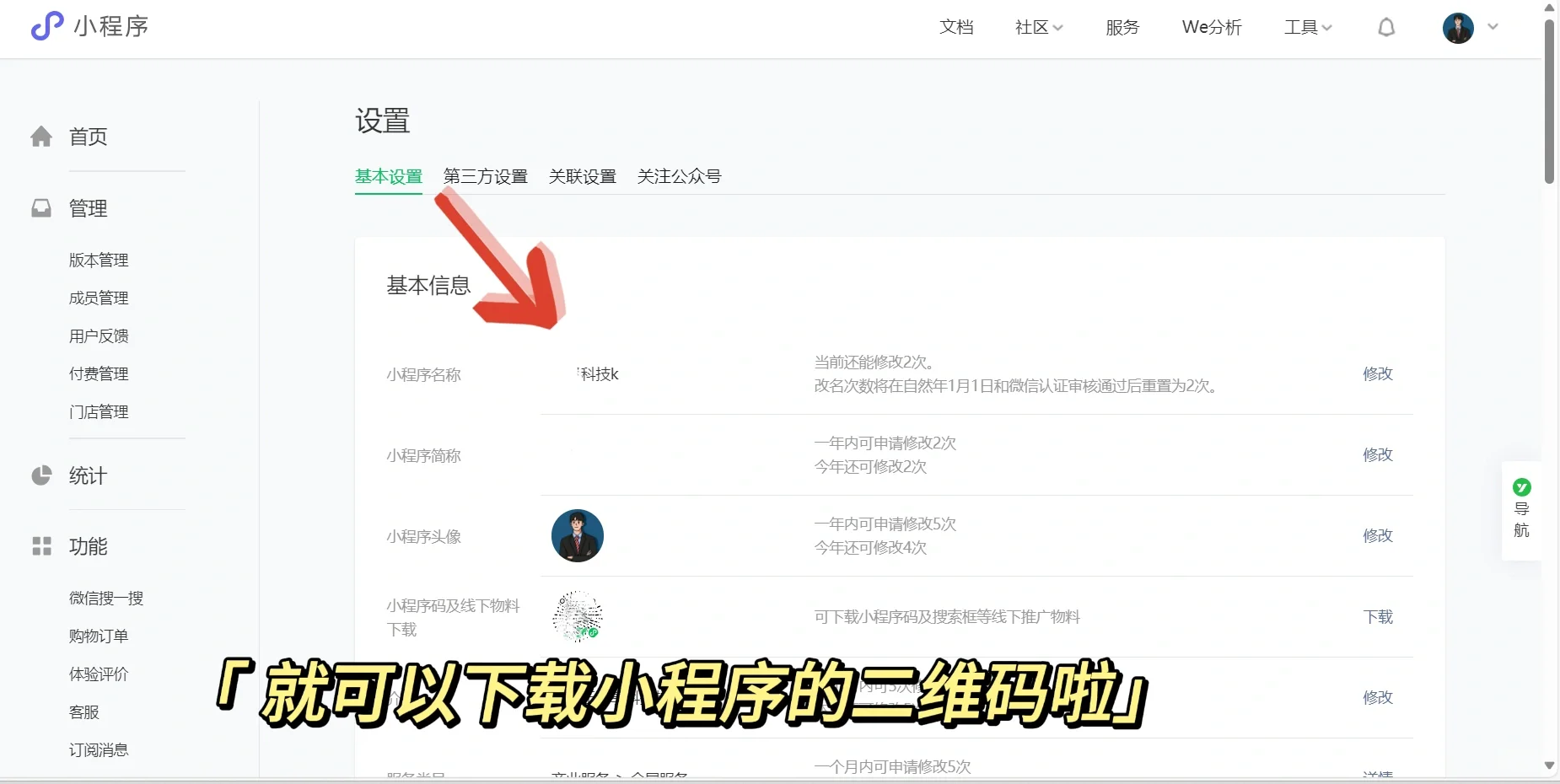Switch to 第三方设置 tab
The width and height of the screenshot is (1560, 784).
pyautogui.click(x=485, y=176)
